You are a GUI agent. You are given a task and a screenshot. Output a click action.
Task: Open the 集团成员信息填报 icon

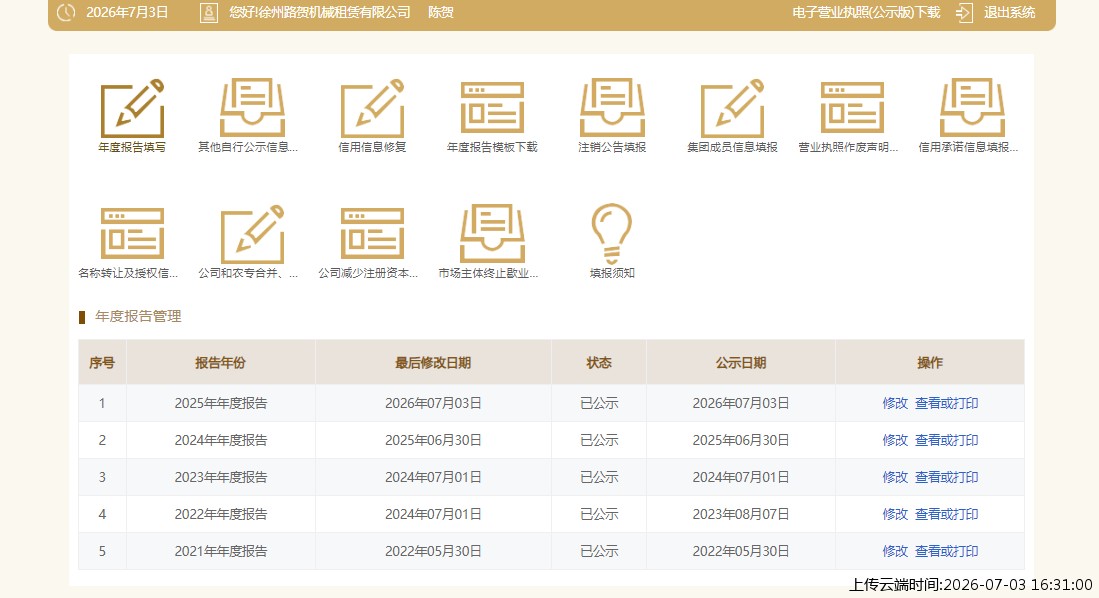pyautogui.click(x=732, y=109)
